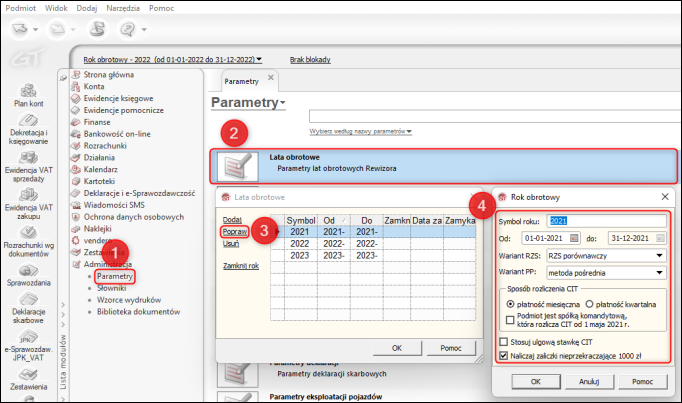The height and width of the screenshot is (403, 682).
Task: Click the toolbar icon below Dodaj menu
Action: click(x=98, y=29)
